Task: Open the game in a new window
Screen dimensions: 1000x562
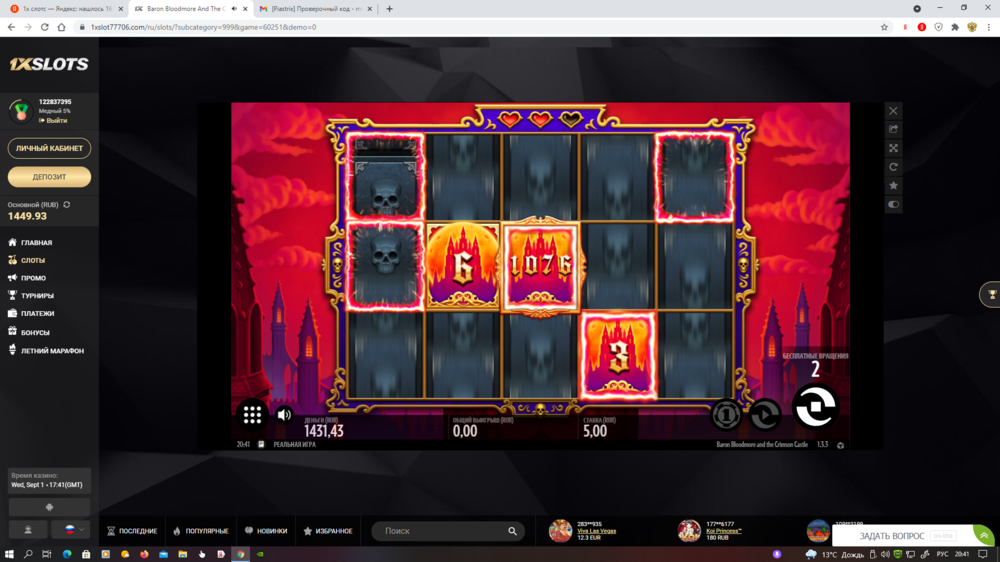Action: [x=893, y=129]
